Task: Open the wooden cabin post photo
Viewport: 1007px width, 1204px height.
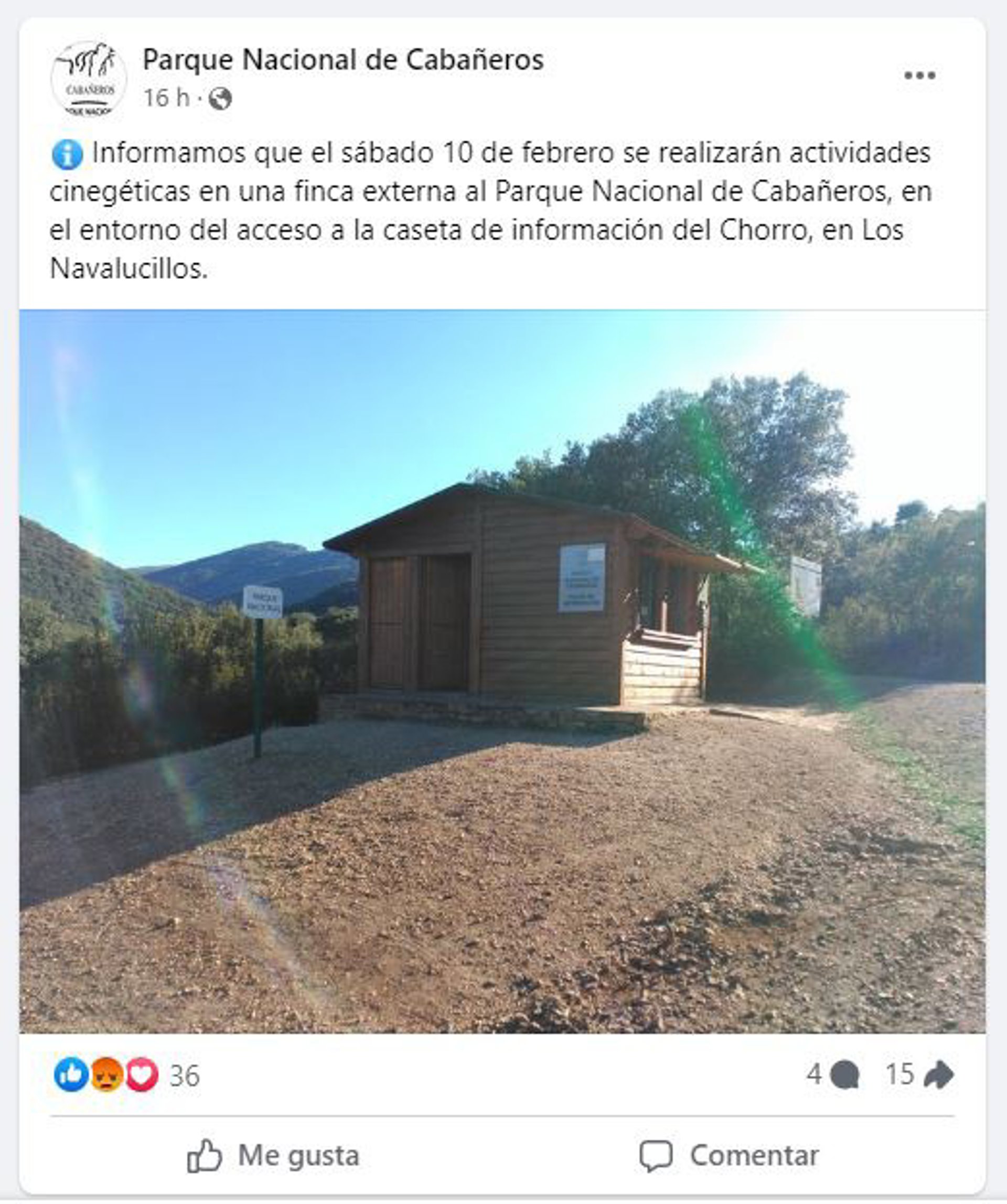Action: 502,671
